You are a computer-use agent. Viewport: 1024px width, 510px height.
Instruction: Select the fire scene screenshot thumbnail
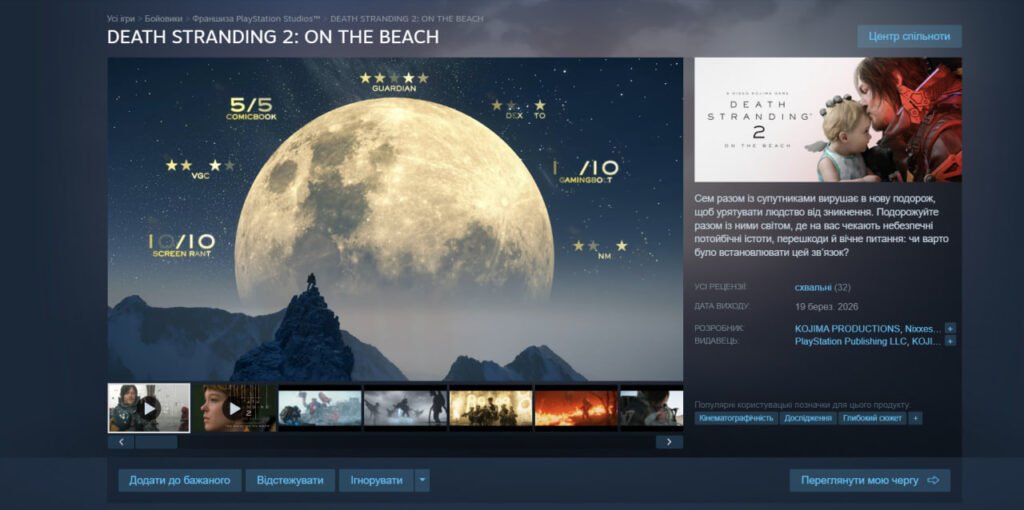[575, 408]
